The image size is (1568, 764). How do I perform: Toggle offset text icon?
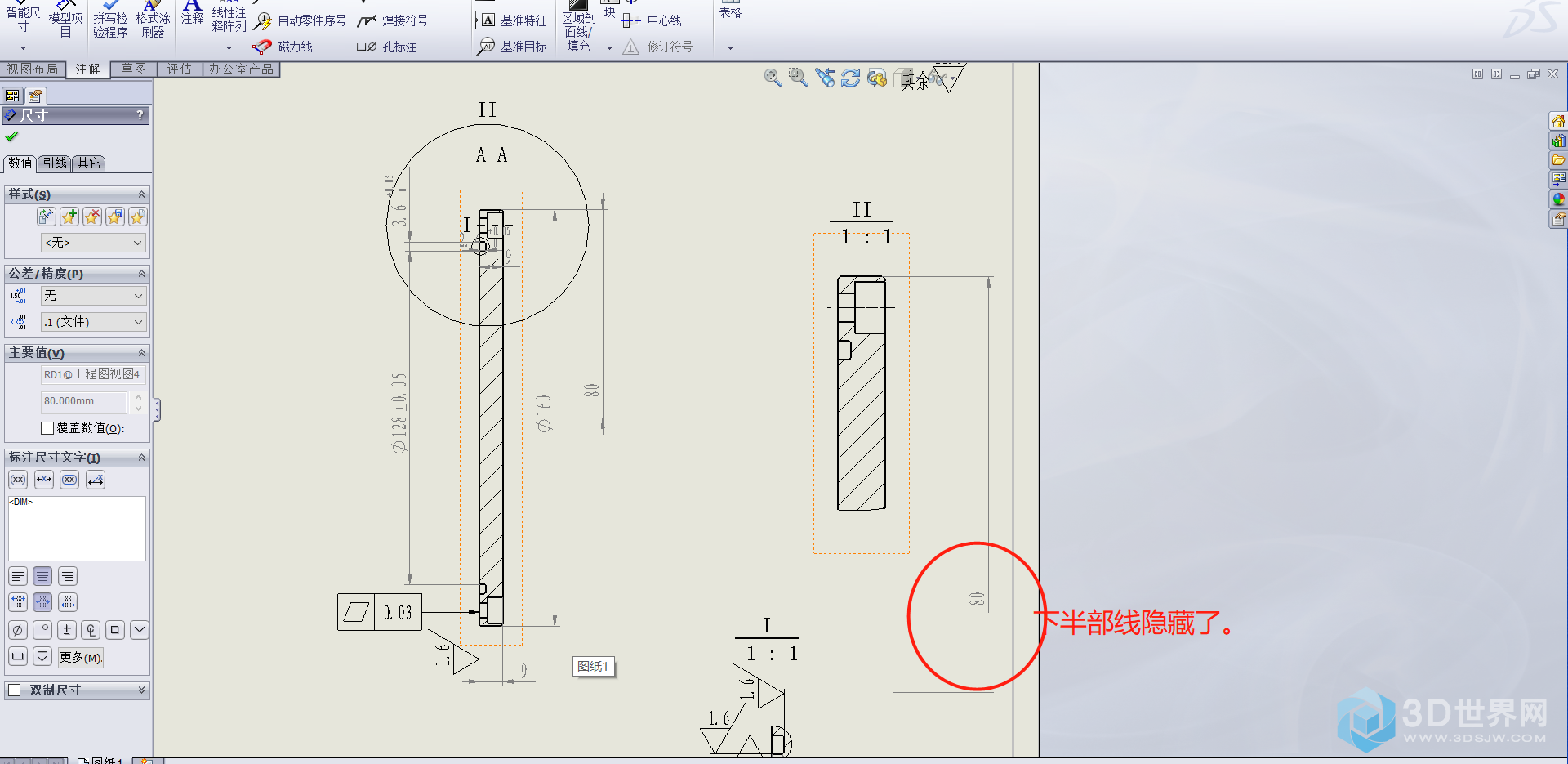pos(96,480)
